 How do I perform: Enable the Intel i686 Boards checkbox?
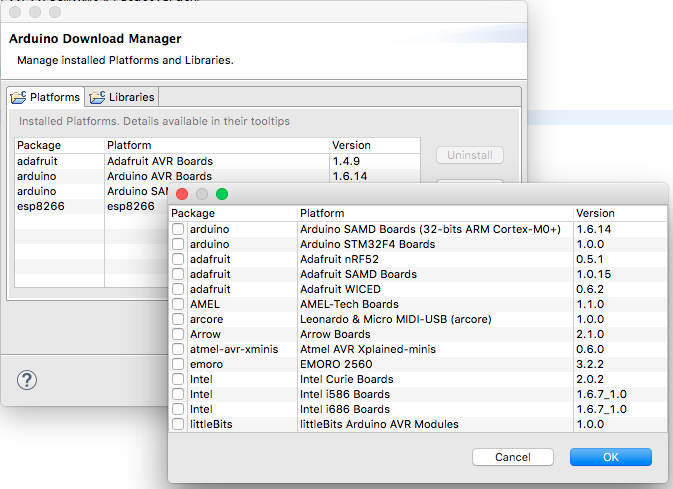pos(178,410)
